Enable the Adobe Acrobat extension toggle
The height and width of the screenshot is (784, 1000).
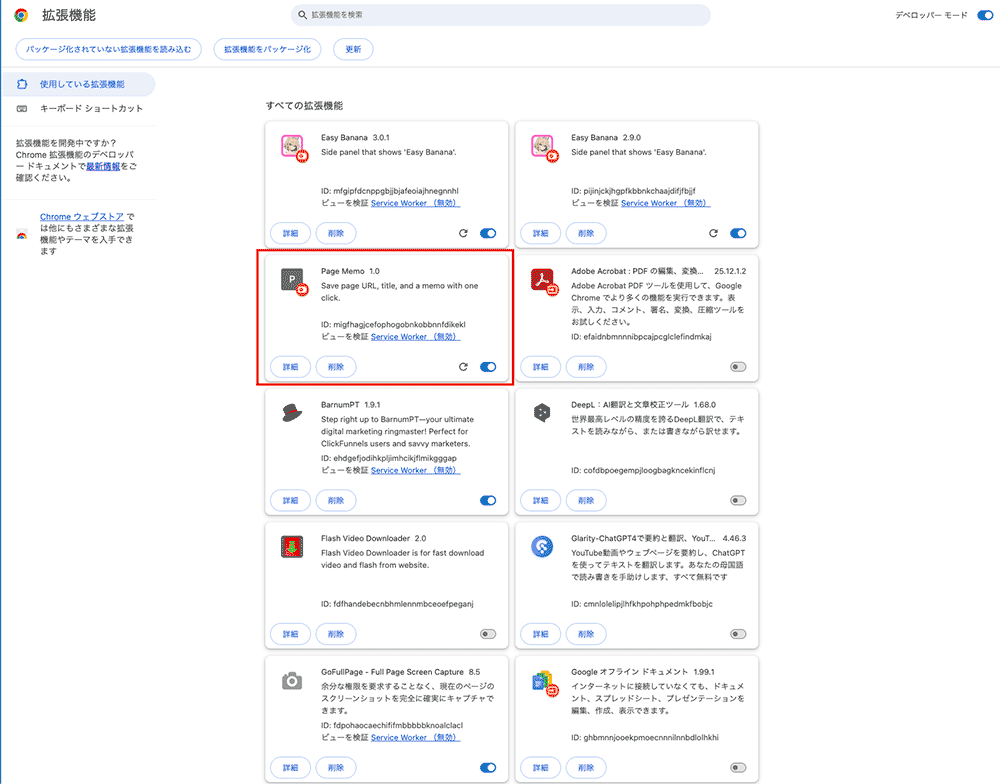738,367
